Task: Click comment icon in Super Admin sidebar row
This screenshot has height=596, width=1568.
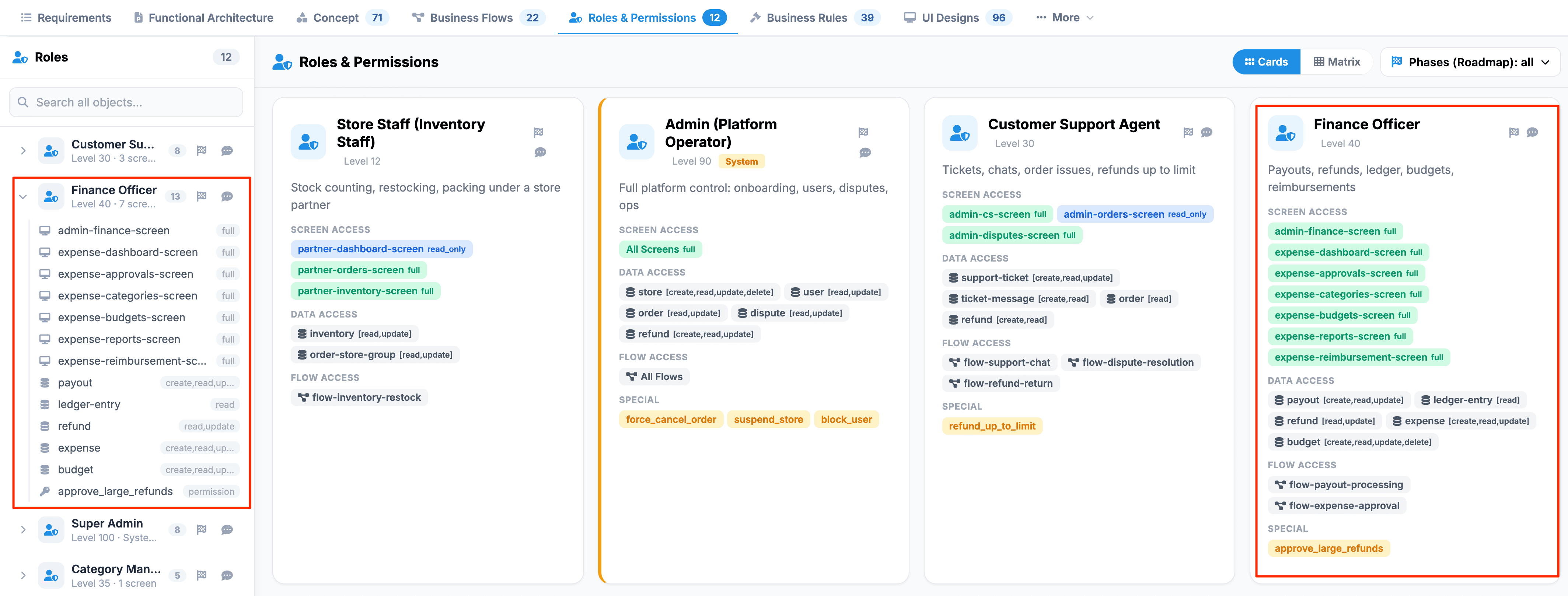Action: (227, 530)
